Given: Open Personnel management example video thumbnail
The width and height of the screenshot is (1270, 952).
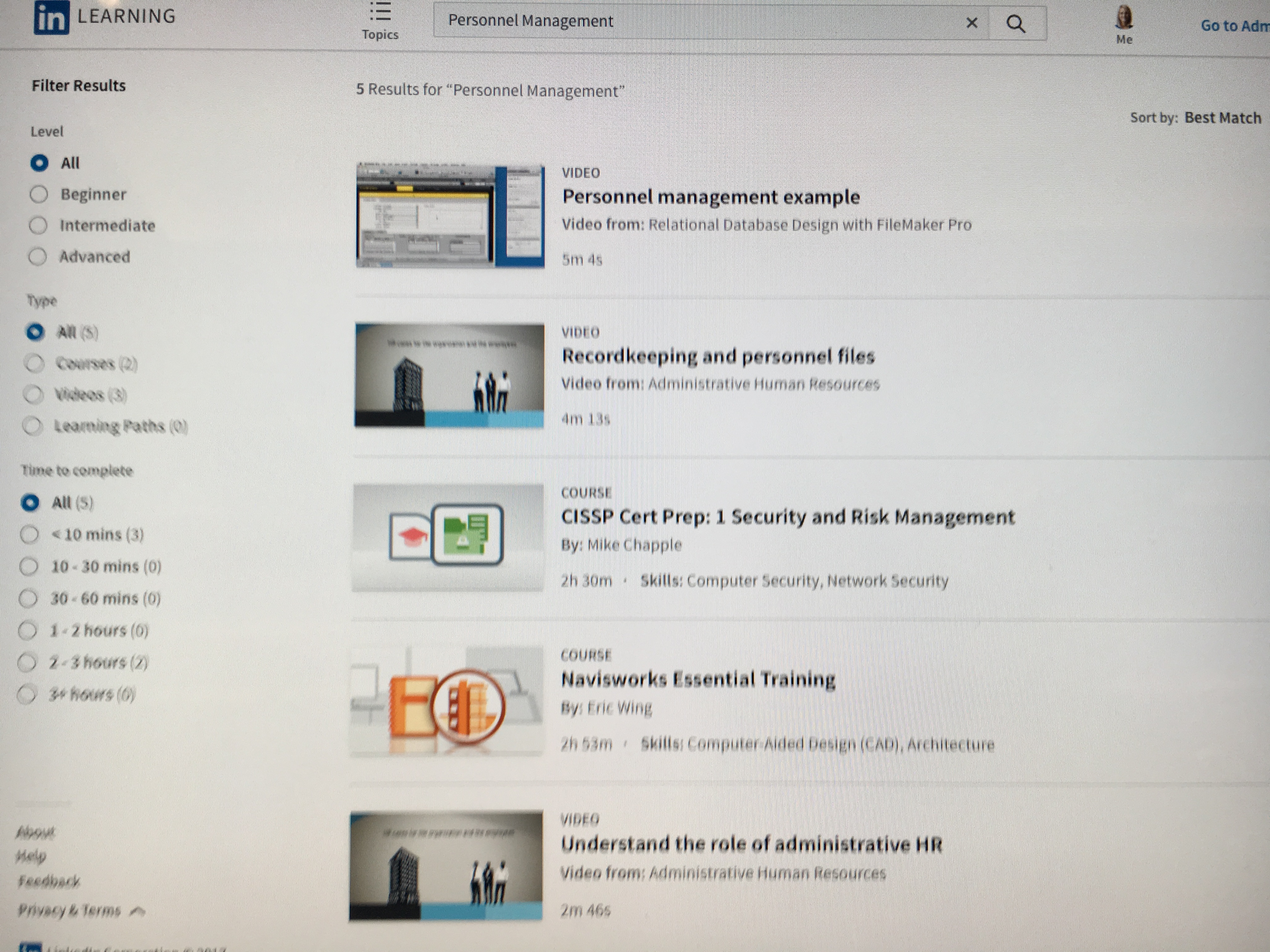Looking at the screenshot, I should click(449, 216).
